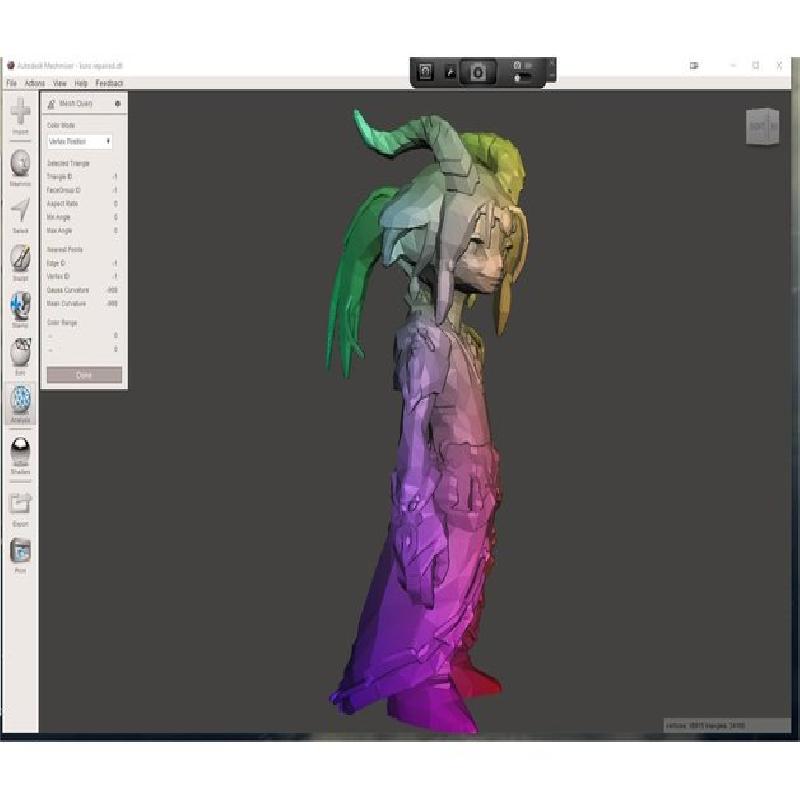Click the Selected Triangle heading
Screen dimensions: 800x800
pyautogui.click(x=68, y=163)
